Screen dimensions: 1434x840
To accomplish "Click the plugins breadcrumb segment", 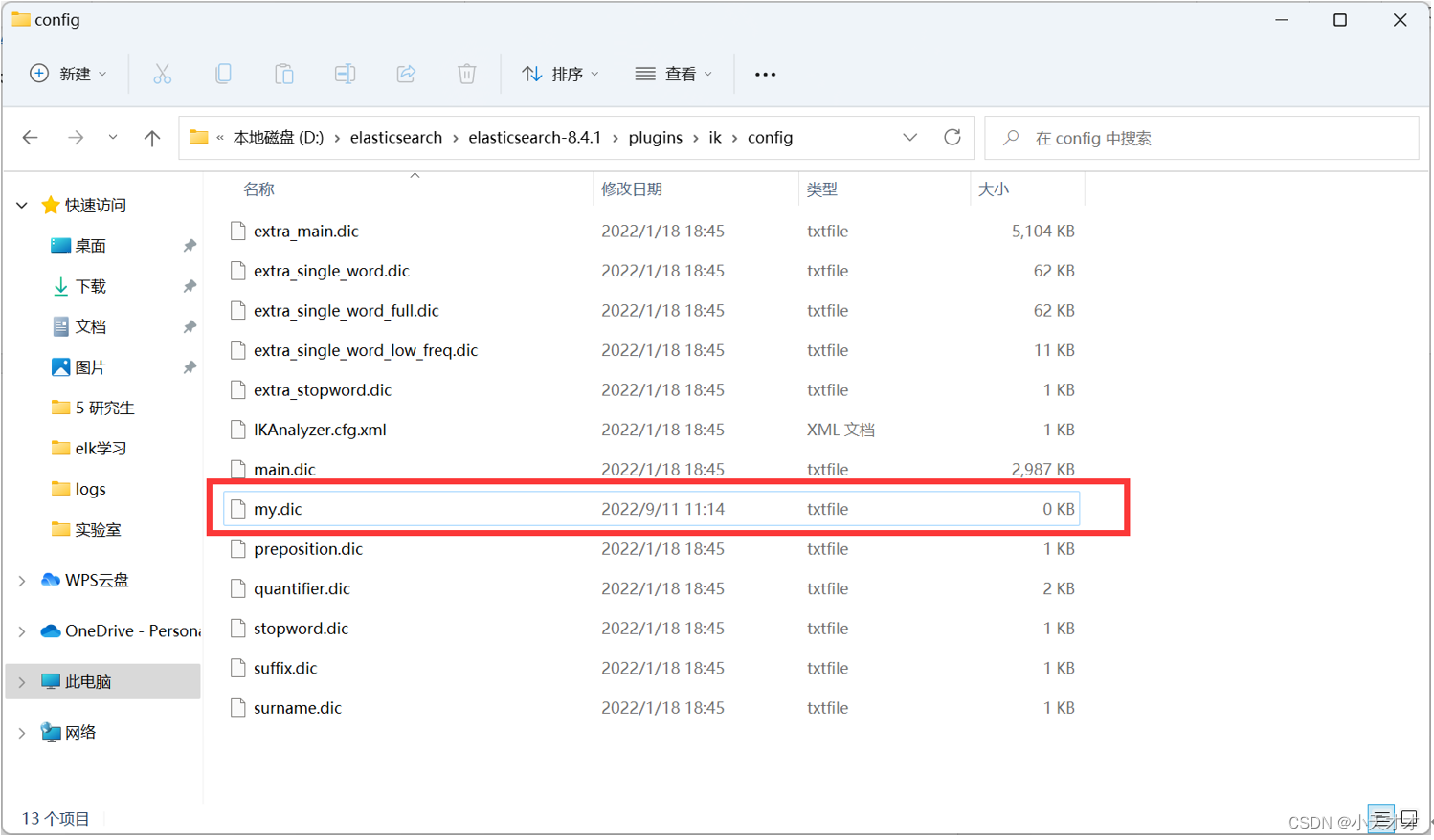I will [656, 138].
